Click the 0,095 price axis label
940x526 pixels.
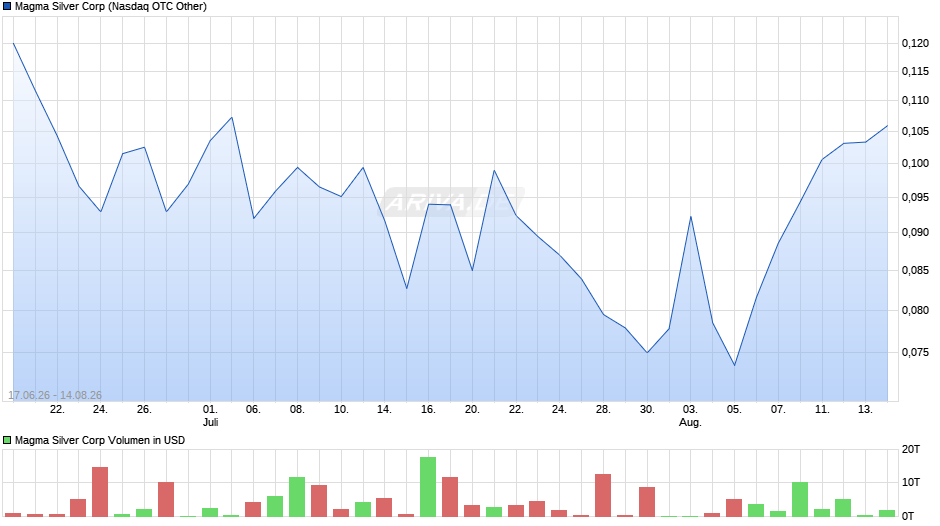coord(915,197)
